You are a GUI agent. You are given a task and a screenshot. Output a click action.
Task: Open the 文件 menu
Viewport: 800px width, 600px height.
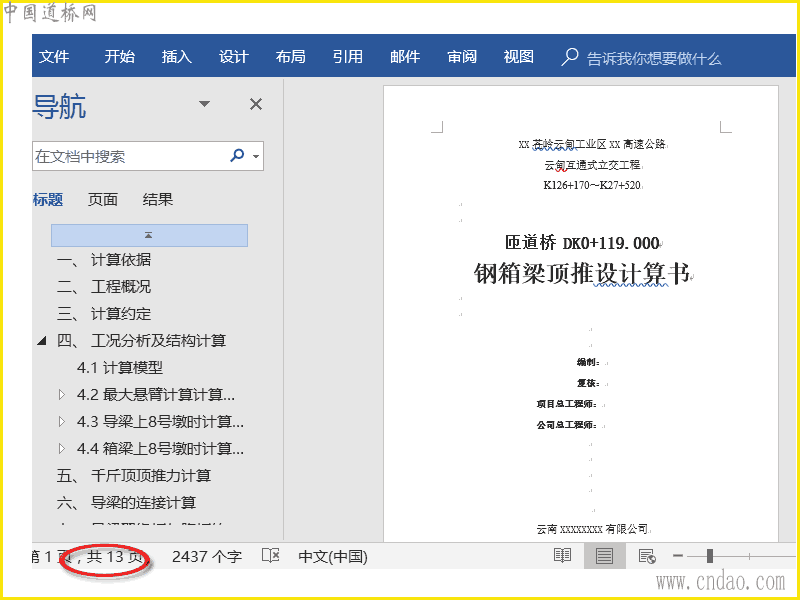click(x=54, y=56)
